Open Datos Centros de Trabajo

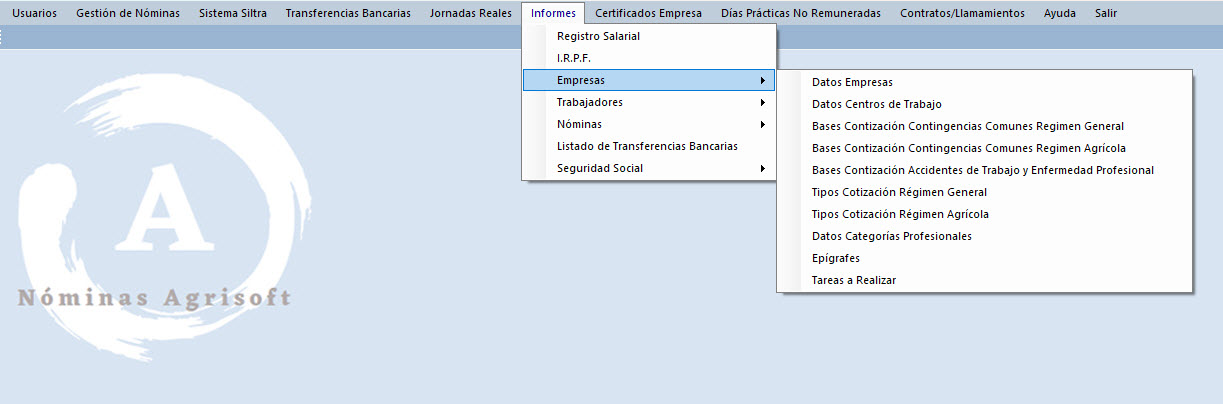(x=876, y=104)
